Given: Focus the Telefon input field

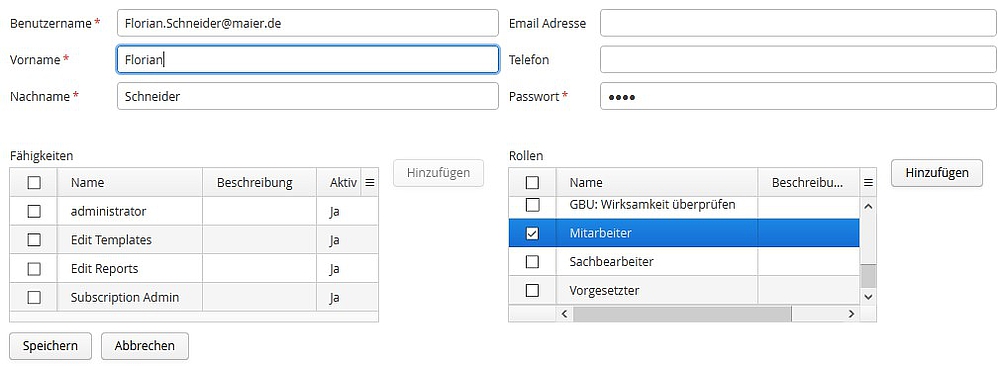Looking at the screenshot, I should click(x=798, y=59).
